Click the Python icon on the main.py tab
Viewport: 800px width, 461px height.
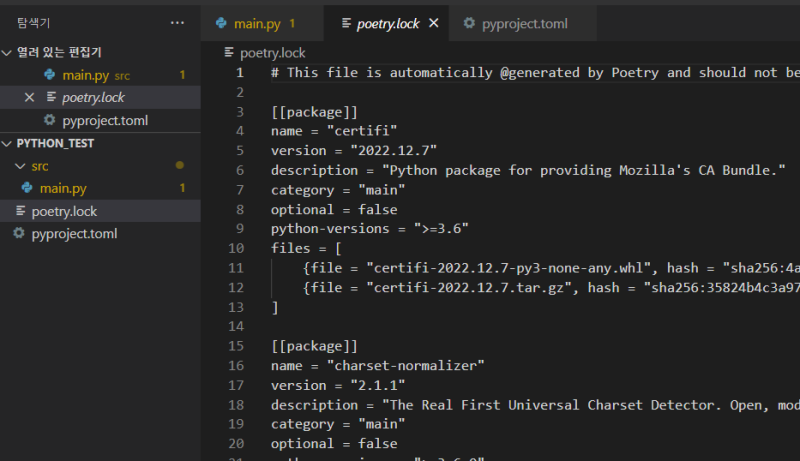pyautogui.click(x=222, y=23)
